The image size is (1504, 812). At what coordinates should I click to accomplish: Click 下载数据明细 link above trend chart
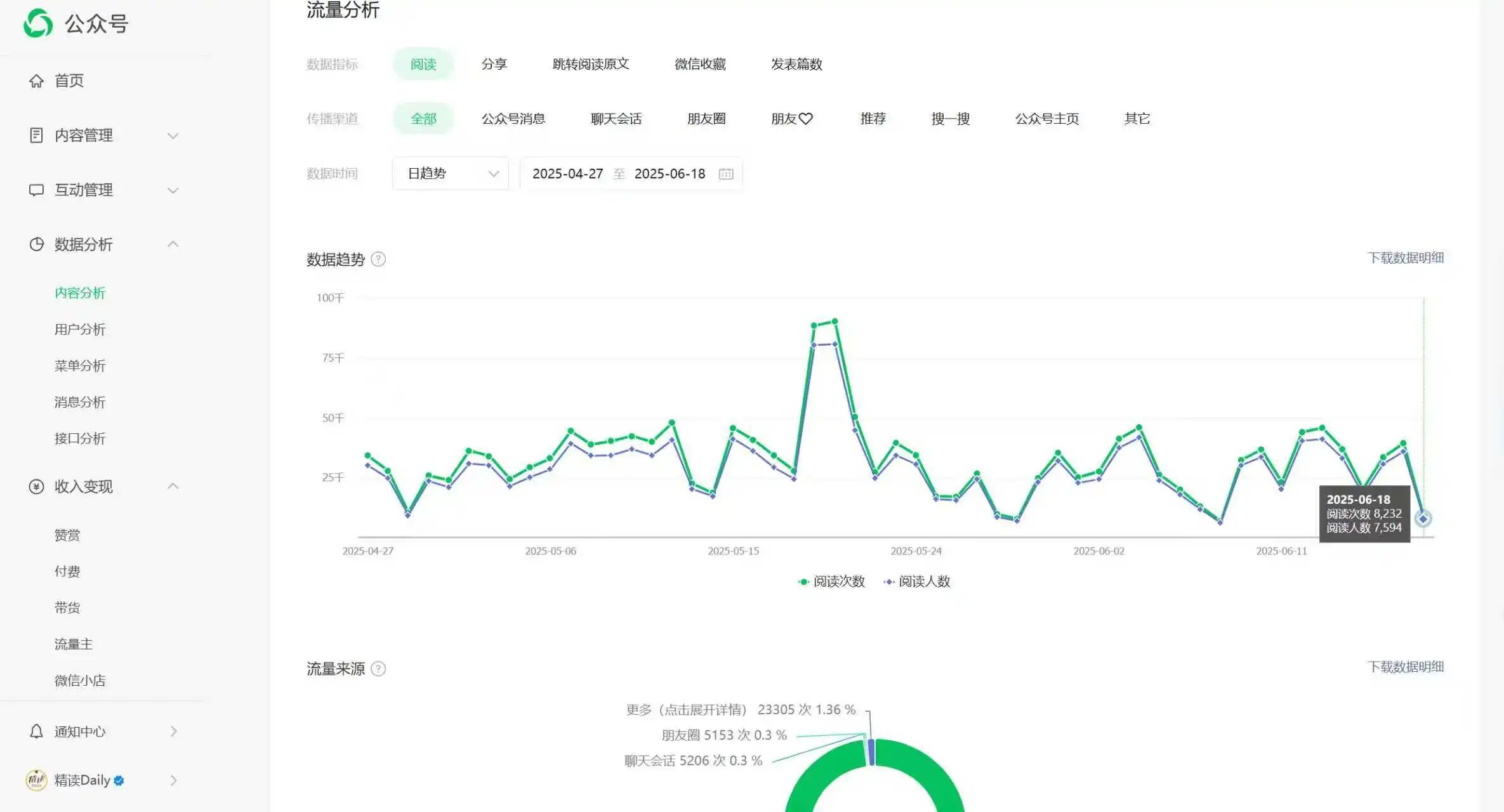[x=1405, y=258]
